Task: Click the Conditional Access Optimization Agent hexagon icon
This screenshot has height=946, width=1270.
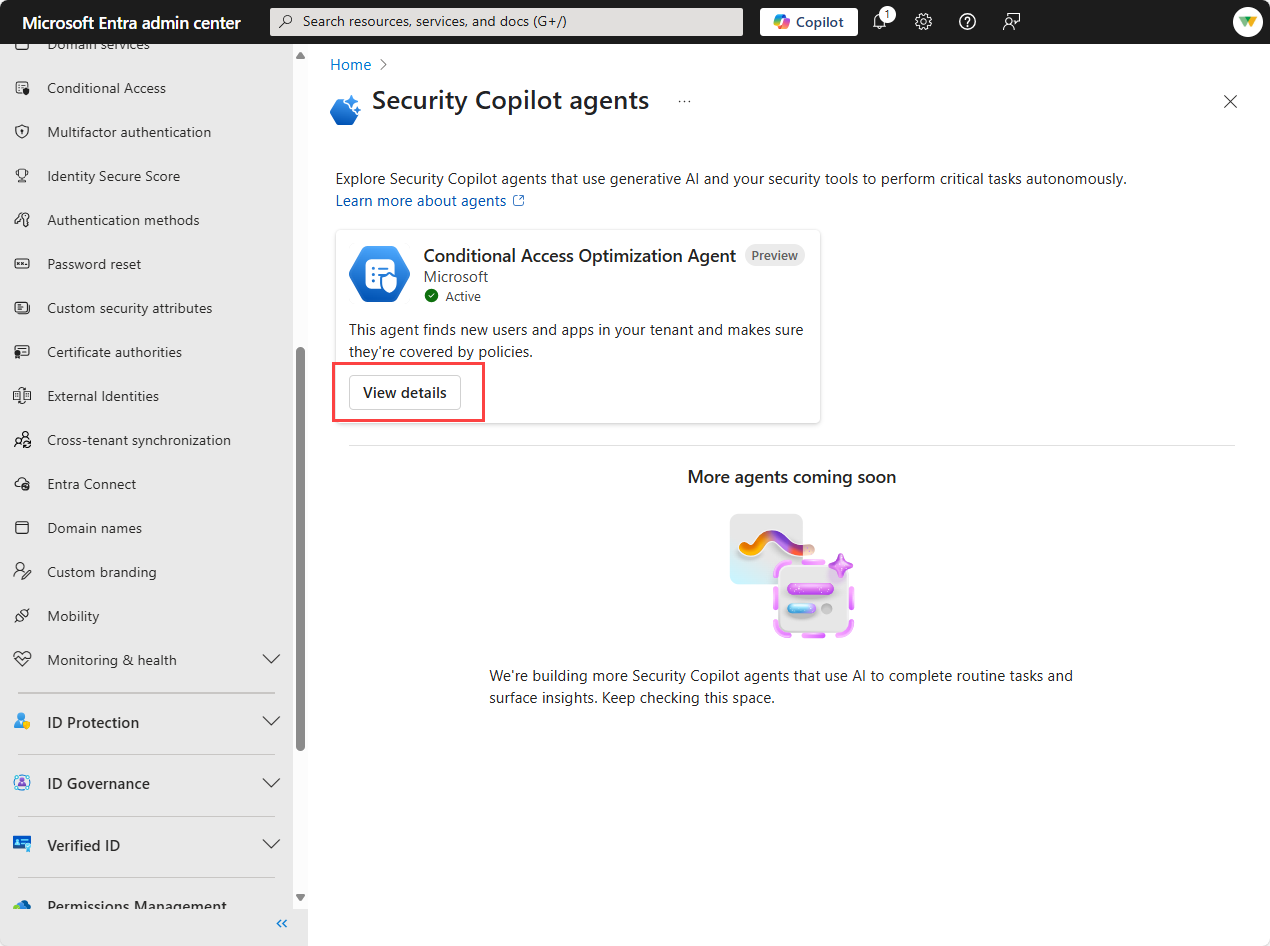Action: point(379,274)
